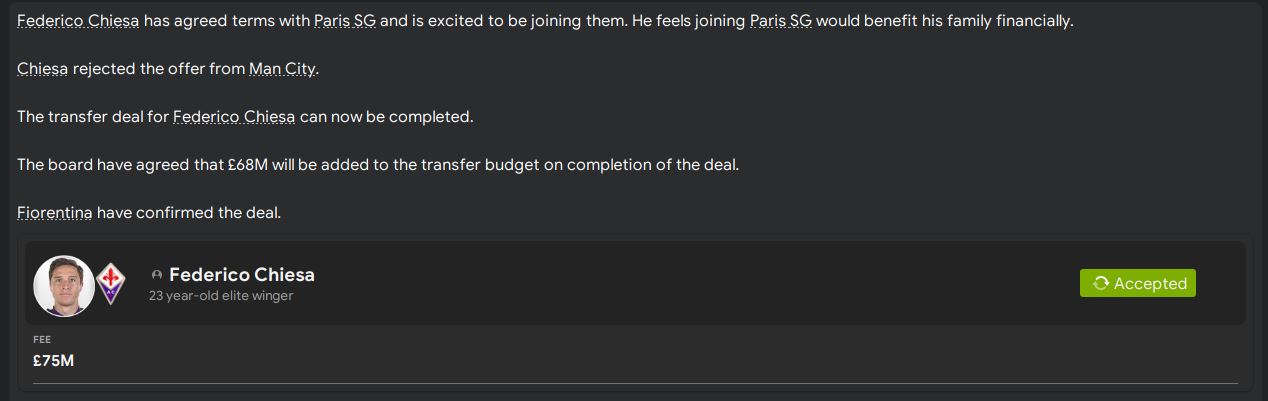Open Federico Chiesa link in first sentence
1268x401 pixels.
tap(78, 21)
